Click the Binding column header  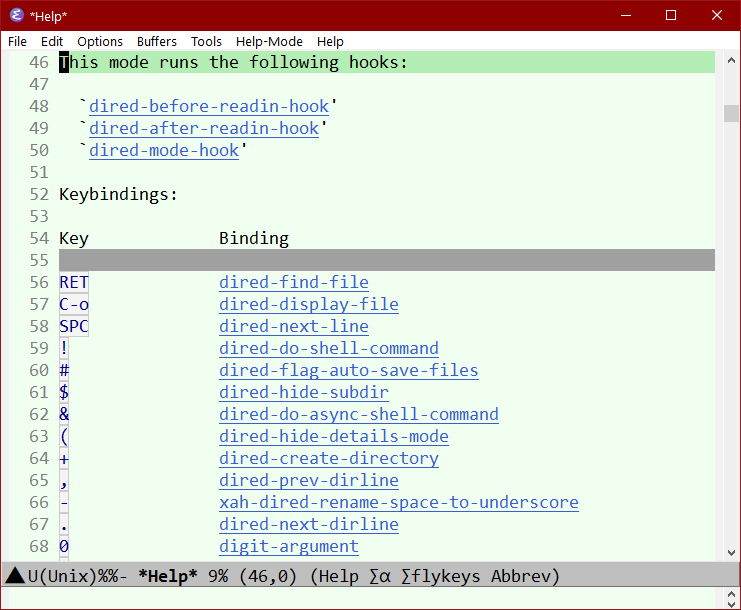tap(254, 239)
